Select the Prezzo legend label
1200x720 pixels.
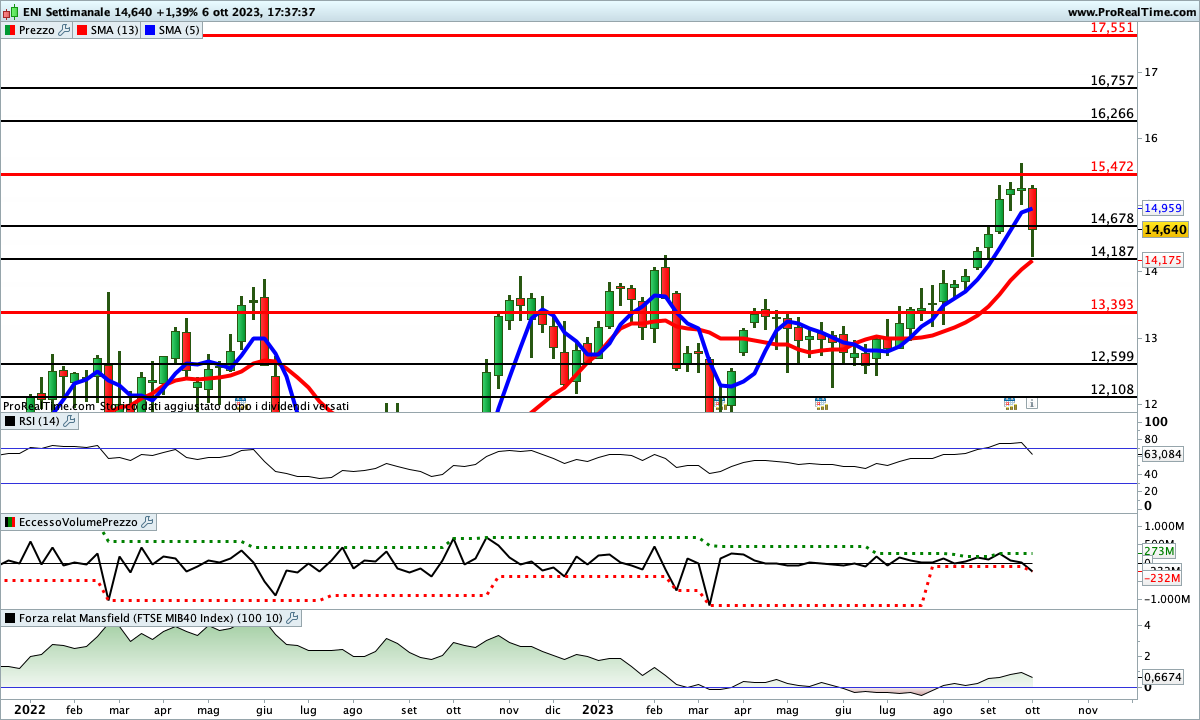pyautogui.click(x=37, y=30)
